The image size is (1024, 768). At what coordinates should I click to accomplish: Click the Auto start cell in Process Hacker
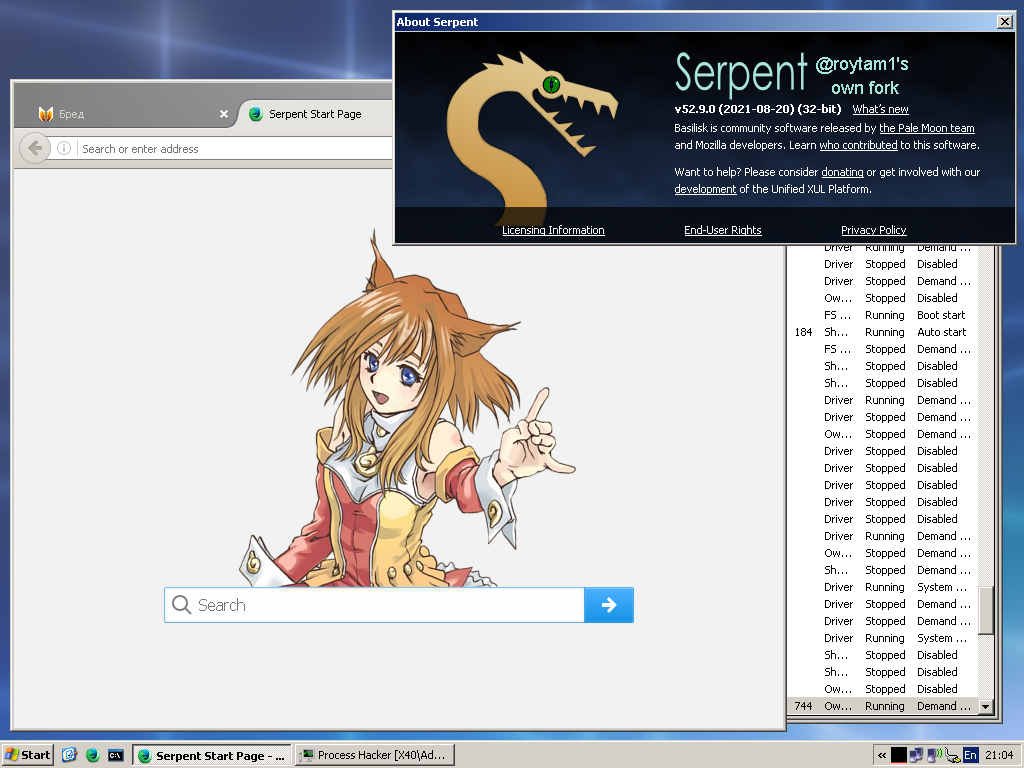(942, 332)
